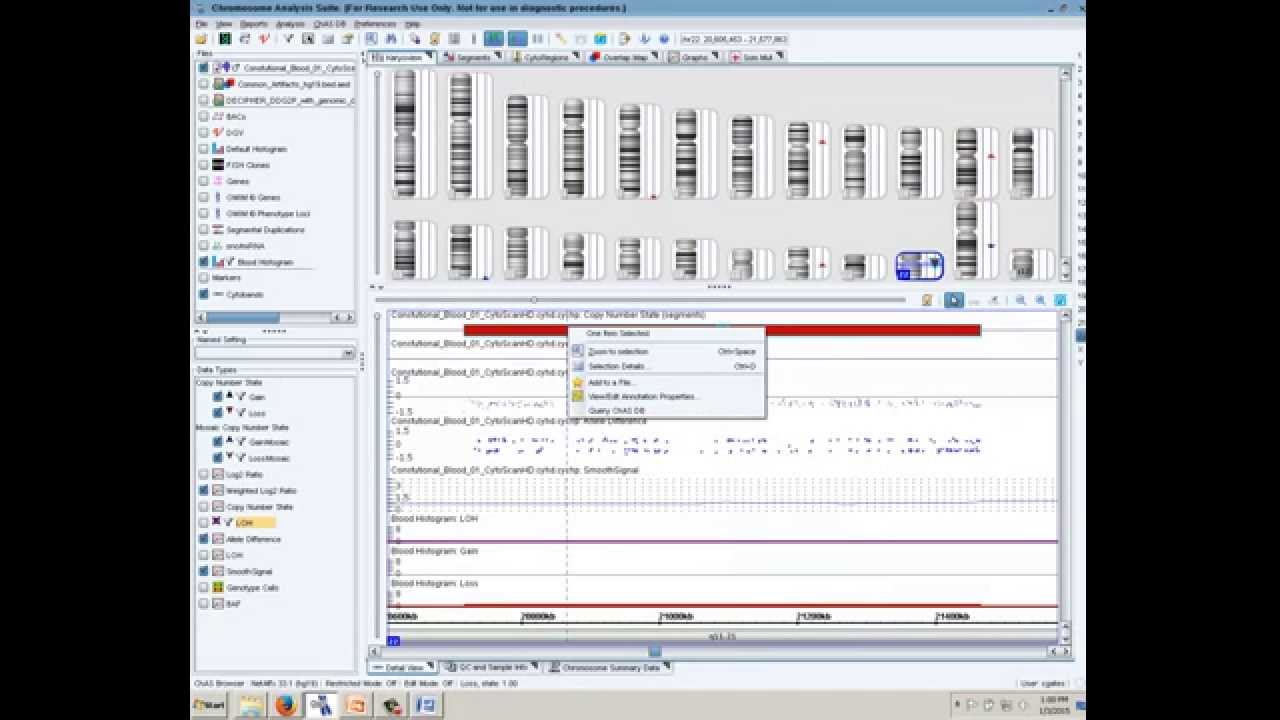Viewport: 1280px width, 720px height.
Task: Click the highlighted pointer tool in detail view
Action: (954, 300)
